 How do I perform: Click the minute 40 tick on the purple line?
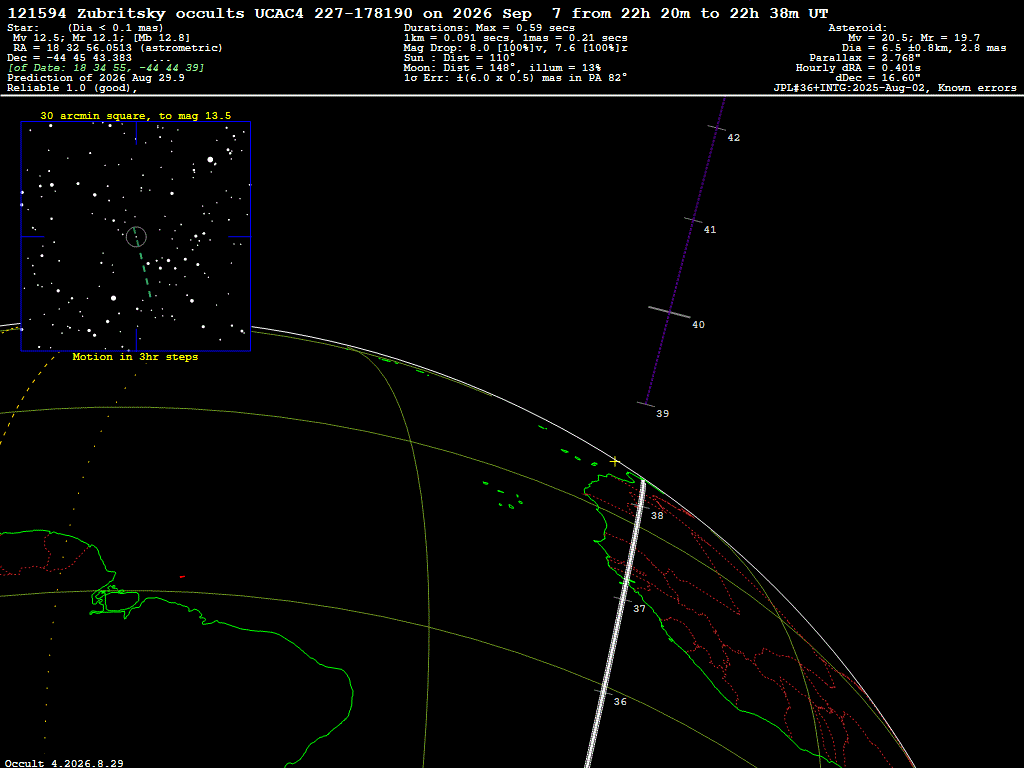tap(669, 312)
